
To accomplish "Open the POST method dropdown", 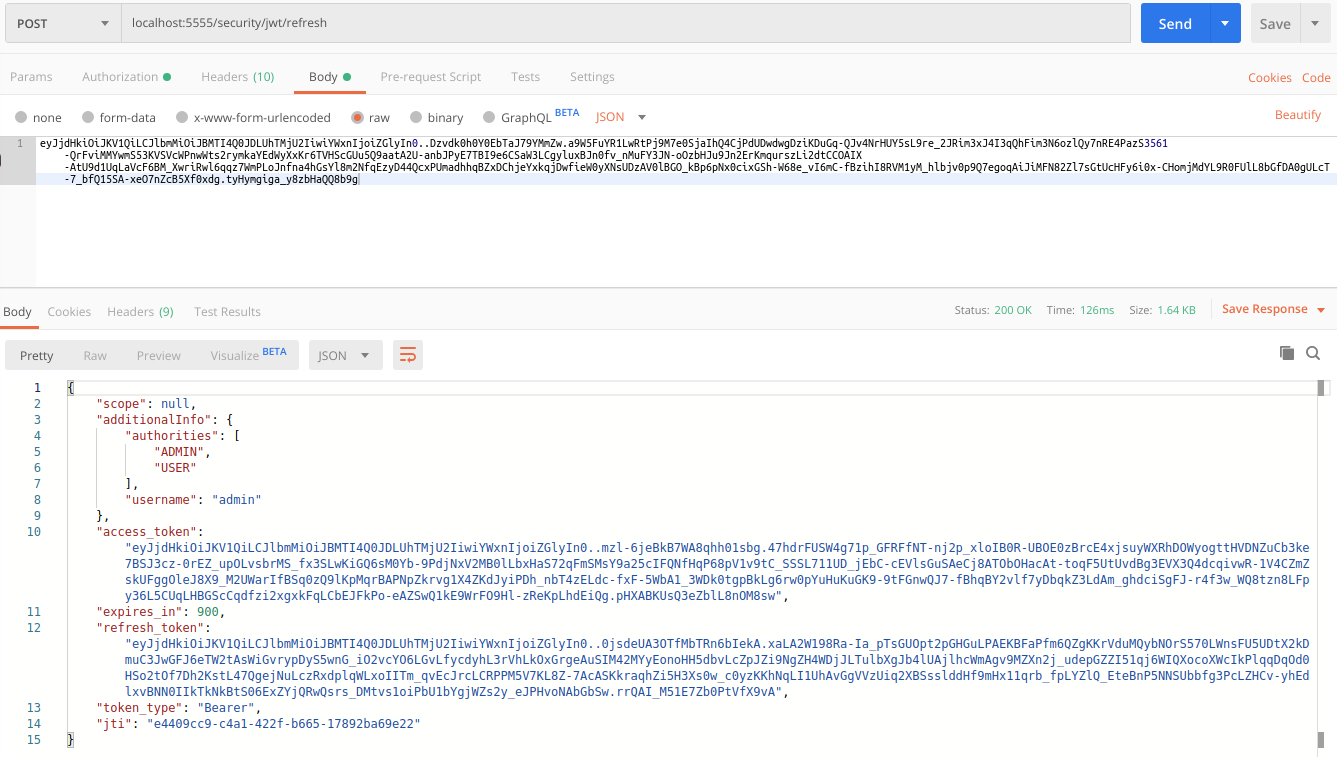I will pyautogui.click(x=62, y=23).
